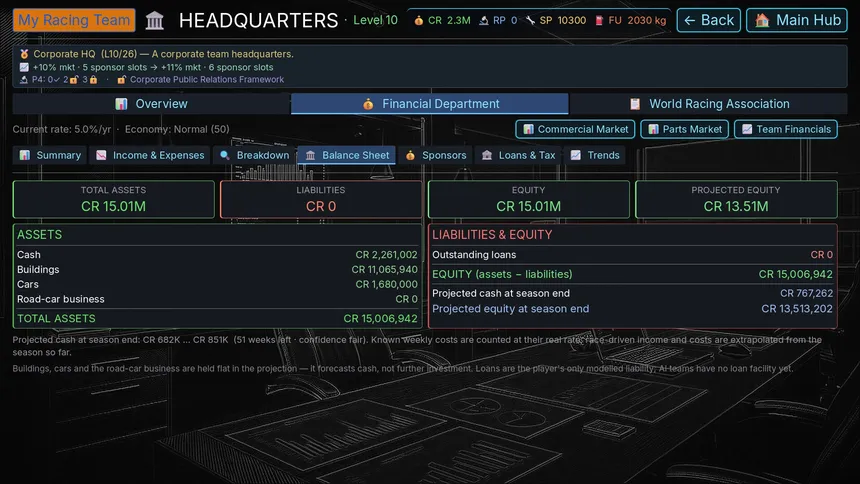Click the My Racing Team label

click(x=74, y=20)
